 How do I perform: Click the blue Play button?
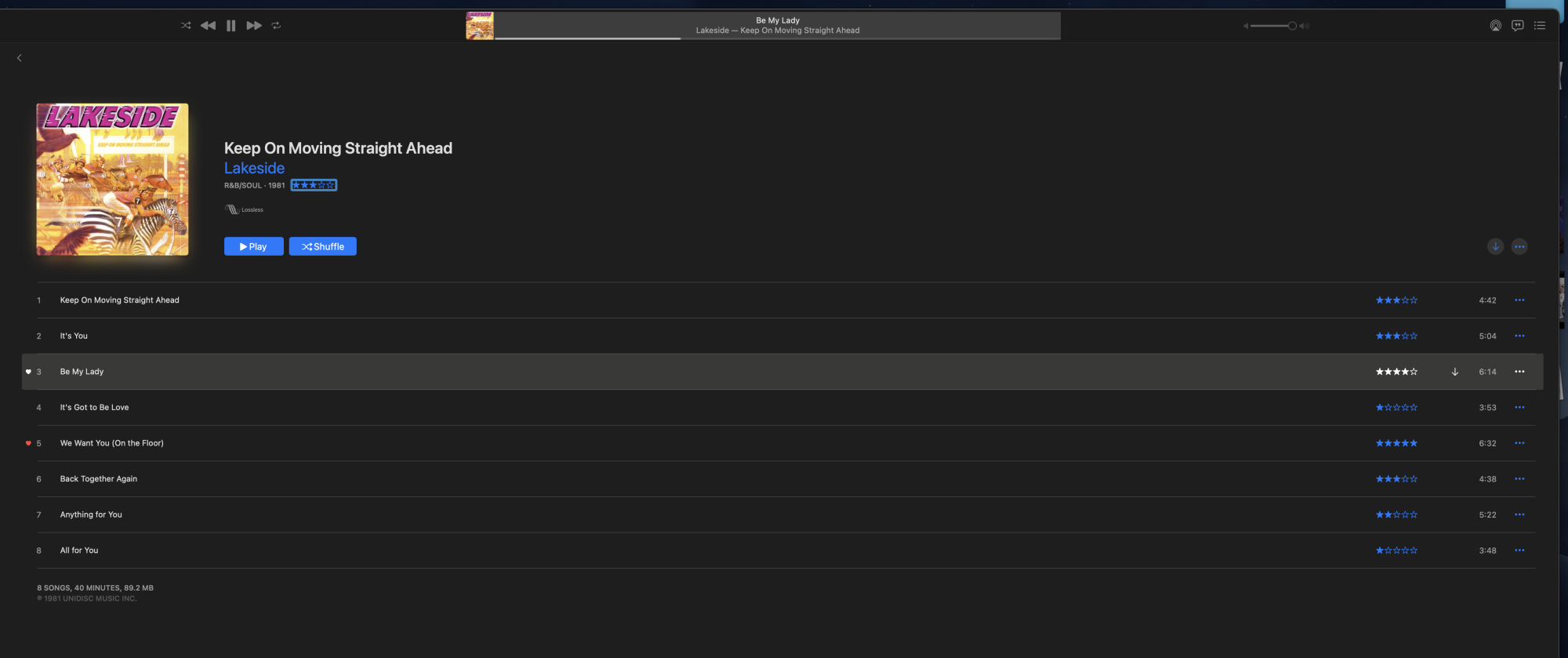[x=254, y=246]
